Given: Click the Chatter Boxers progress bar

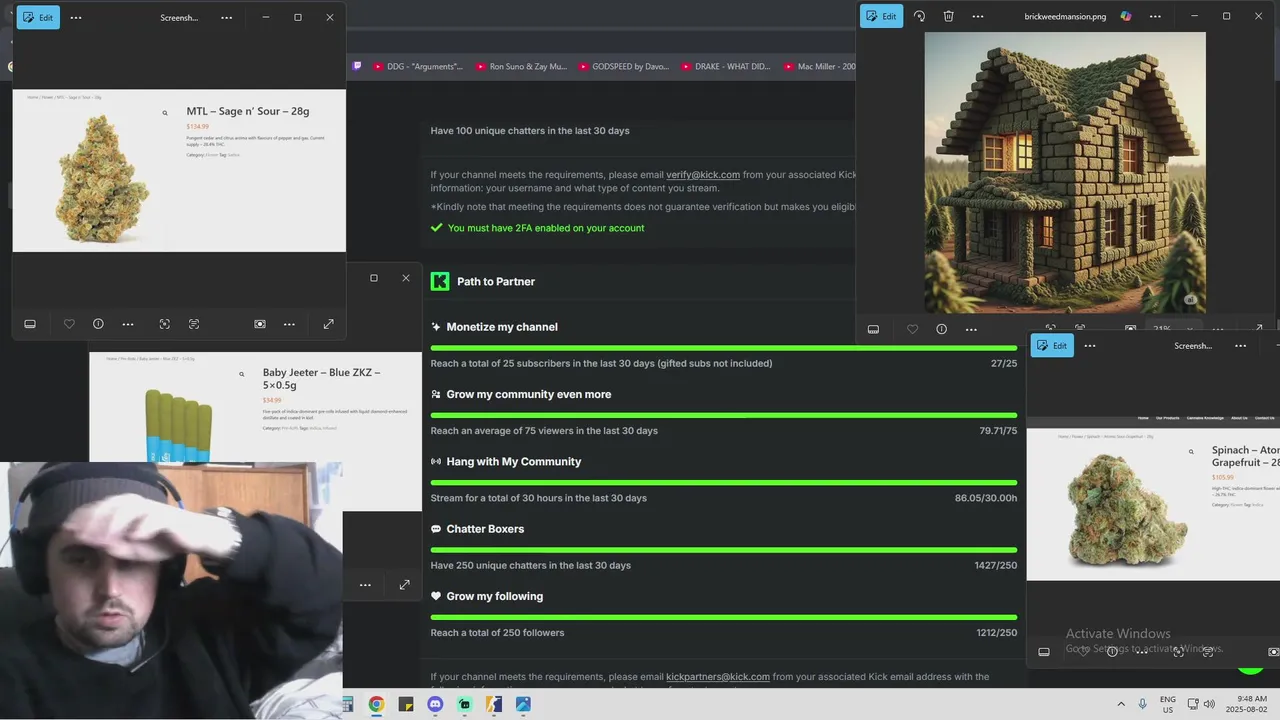Looking at the screenshot, I should click(x=724, y=550).
